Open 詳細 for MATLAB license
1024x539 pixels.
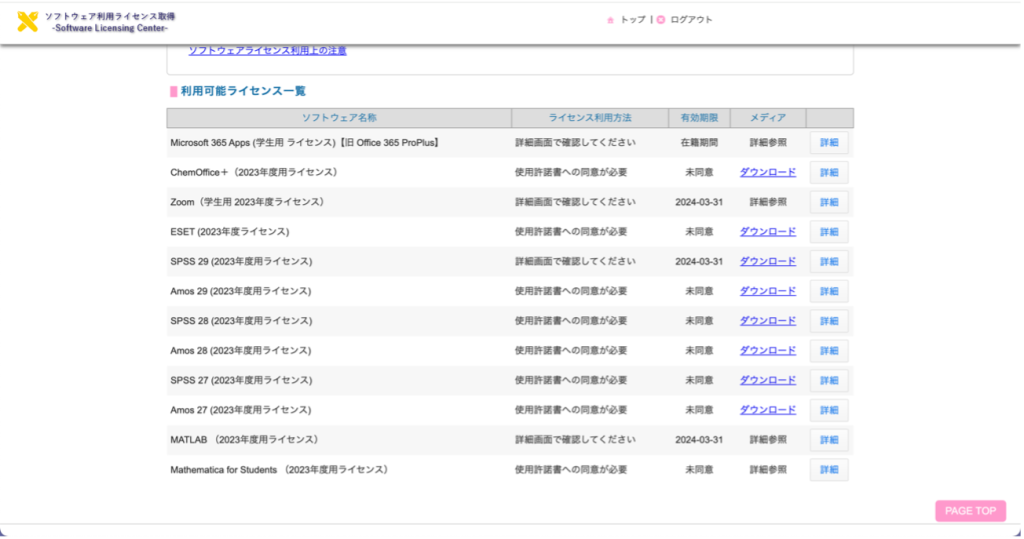[829, 440]
